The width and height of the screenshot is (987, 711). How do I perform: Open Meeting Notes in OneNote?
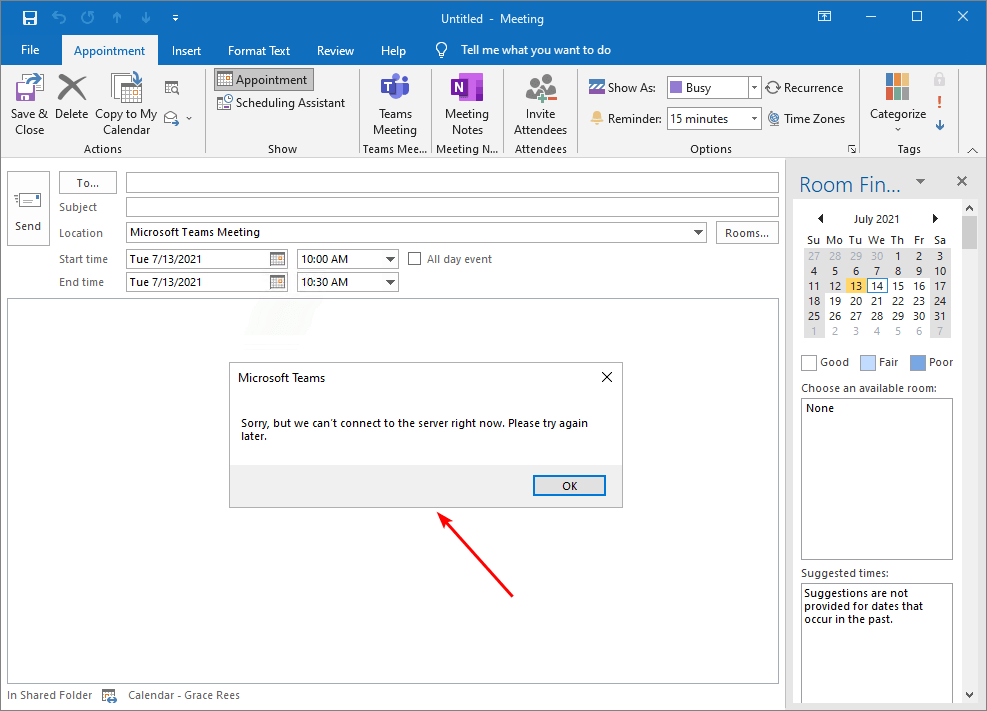[467, 104]
